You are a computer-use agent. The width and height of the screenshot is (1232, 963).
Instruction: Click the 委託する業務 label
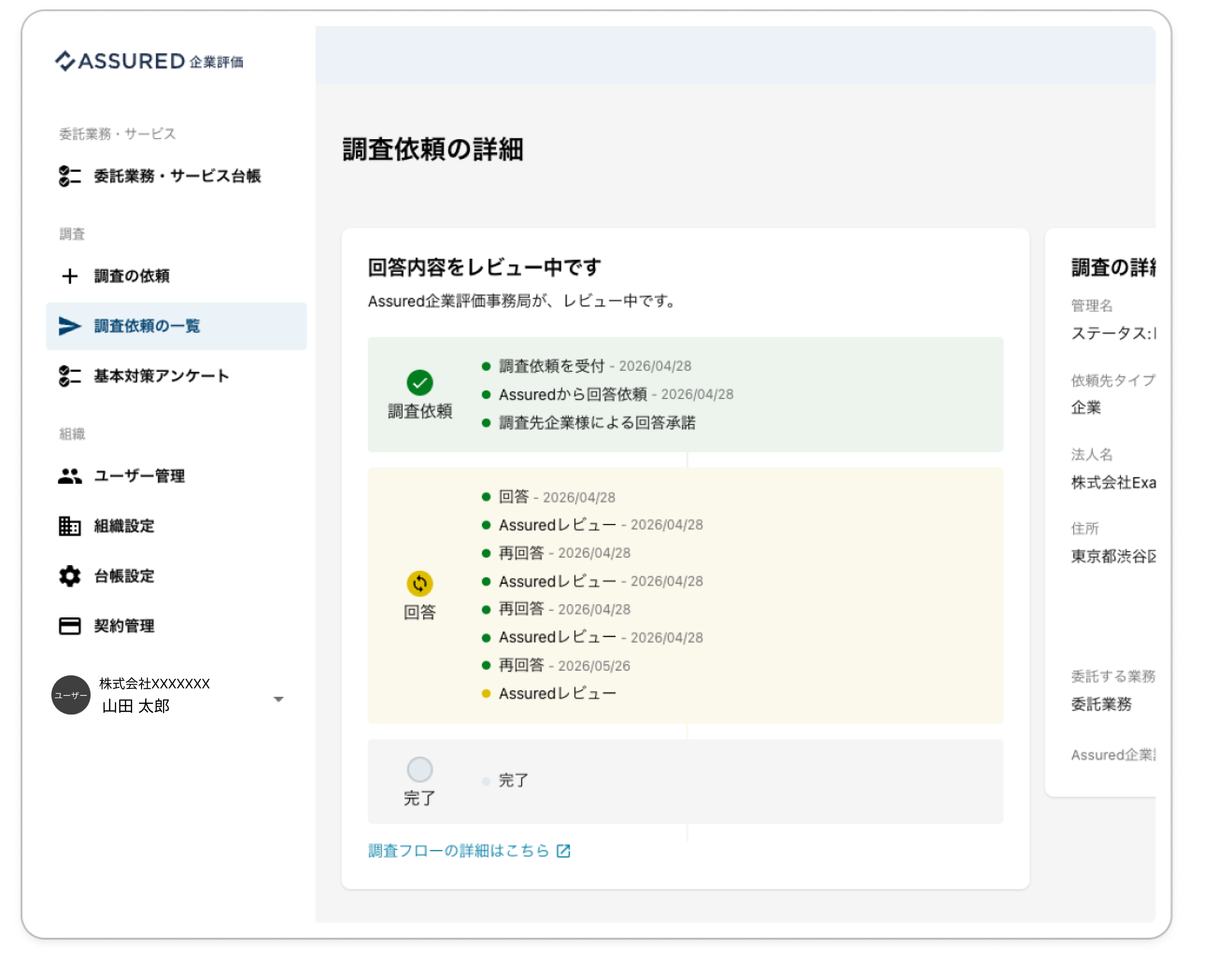coord(1113,677)
